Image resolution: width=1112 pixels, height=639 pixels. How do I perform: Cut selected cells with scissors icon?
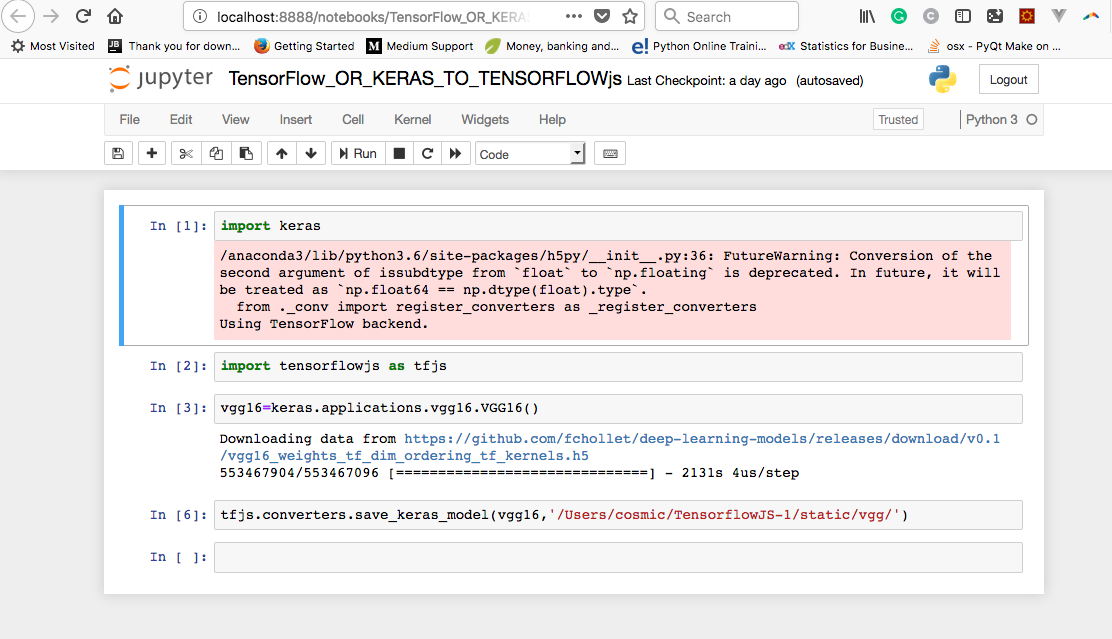pyautogui.click(x=185, y=153)
